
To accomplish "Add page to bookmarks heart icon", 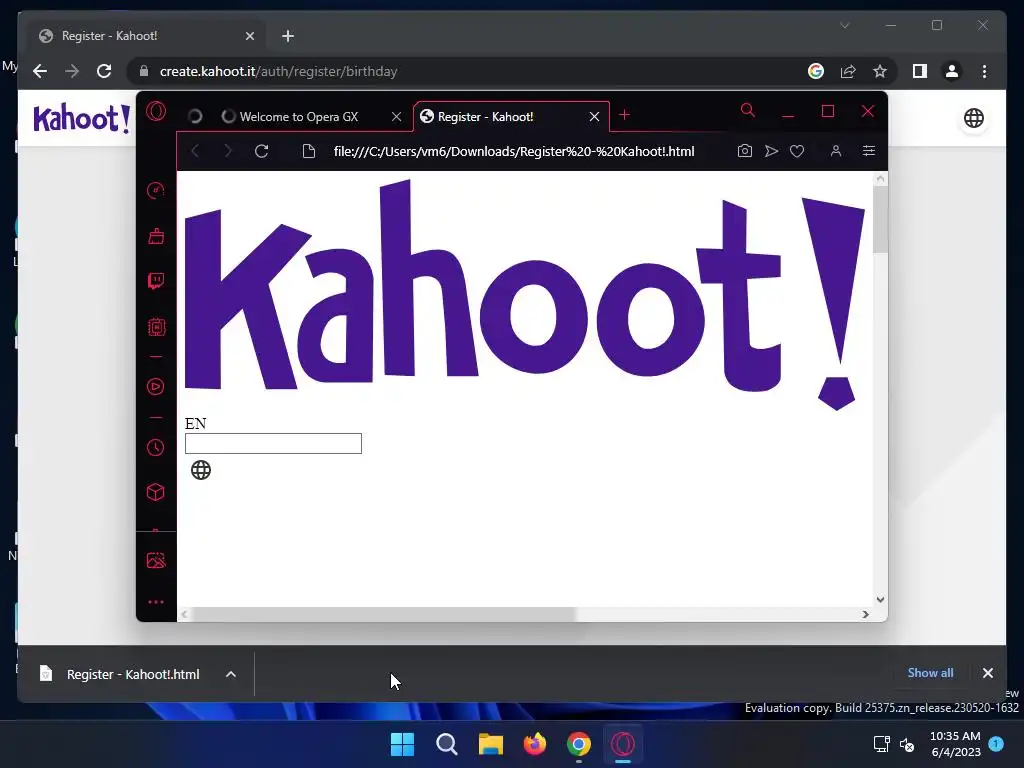I will (x=797, y=152).
